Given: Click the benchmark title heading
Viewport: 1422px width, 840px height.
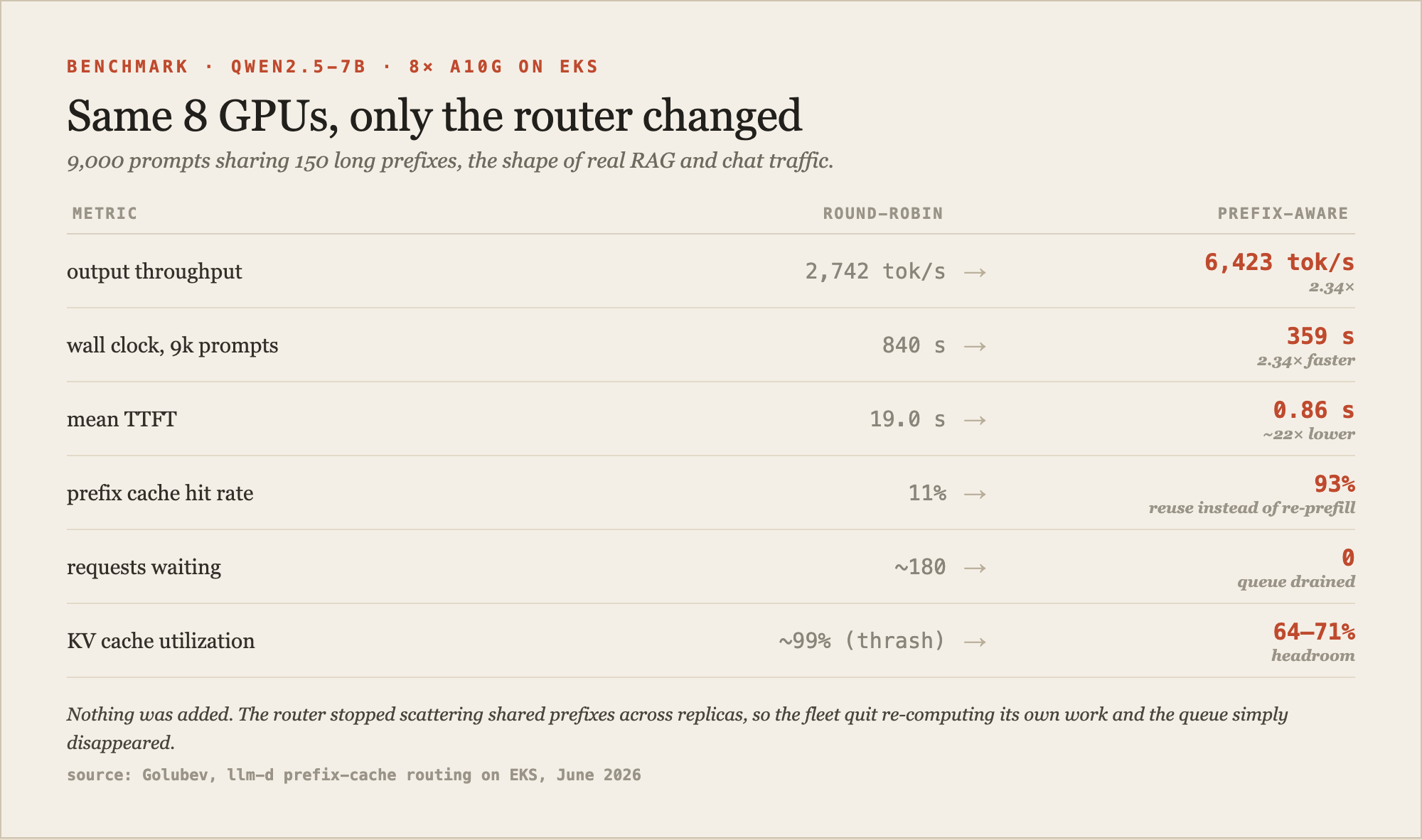Looking at the screenshot, I should click(x=434, y=116).
